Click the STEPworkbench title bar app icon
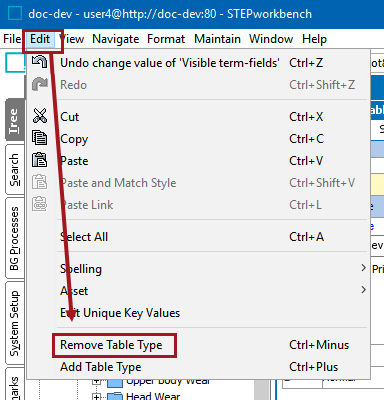Viewport: 384px width, 400px height. tap(15, 14)
